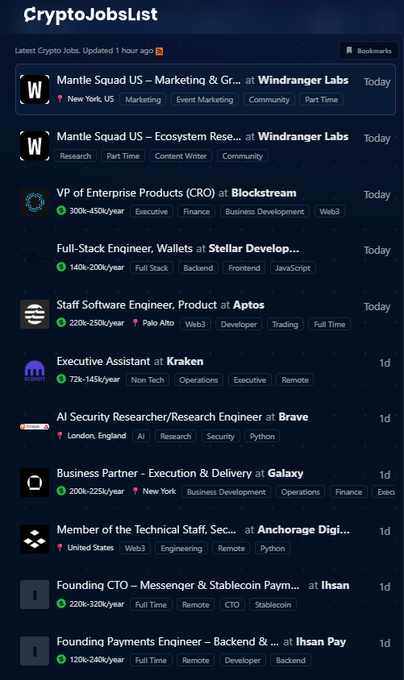This screenshot has width=404, height=680.
Task: Select the Trading tag
Action: click(x=285, y=324)
